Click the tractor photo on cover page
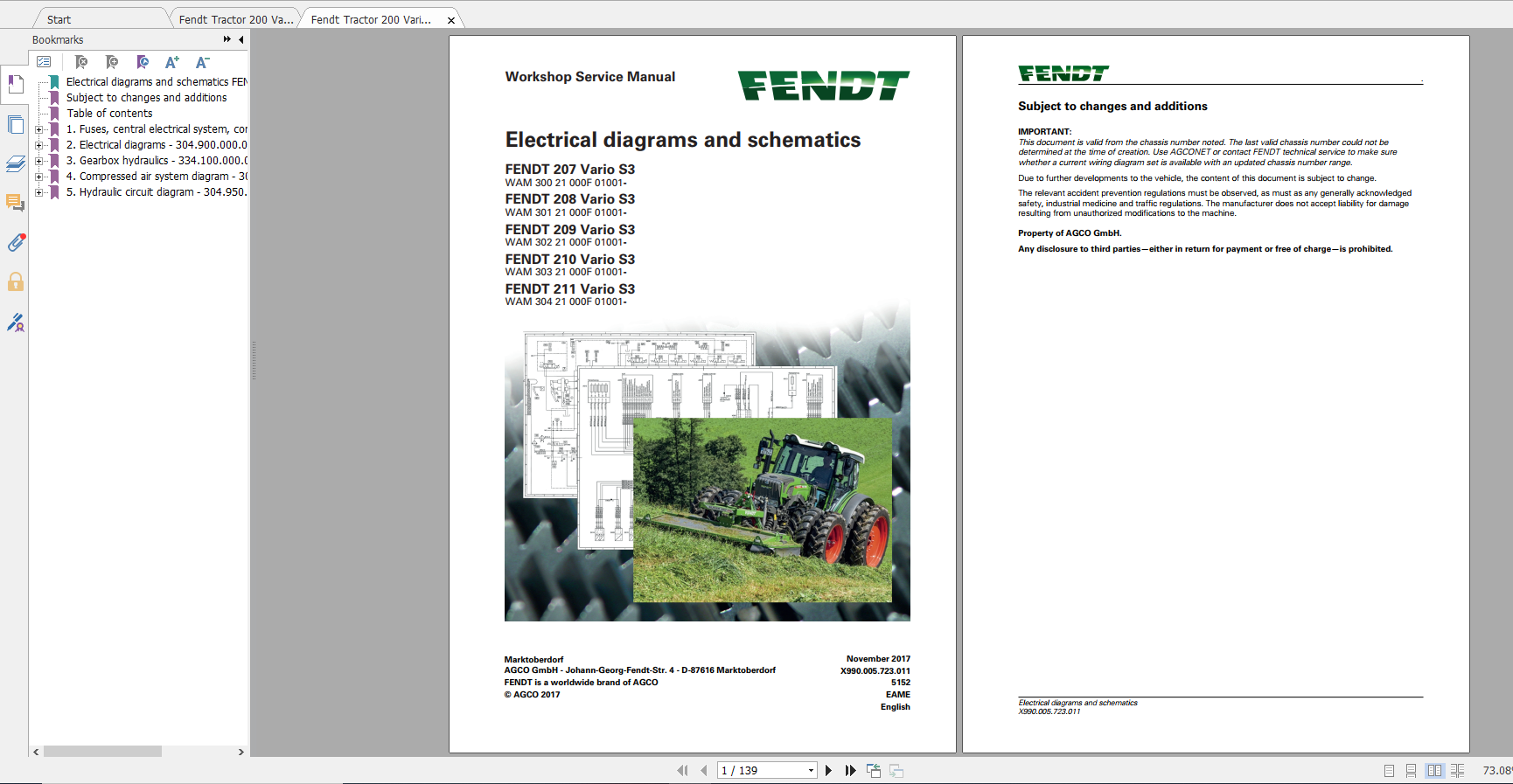 point(762,510)
